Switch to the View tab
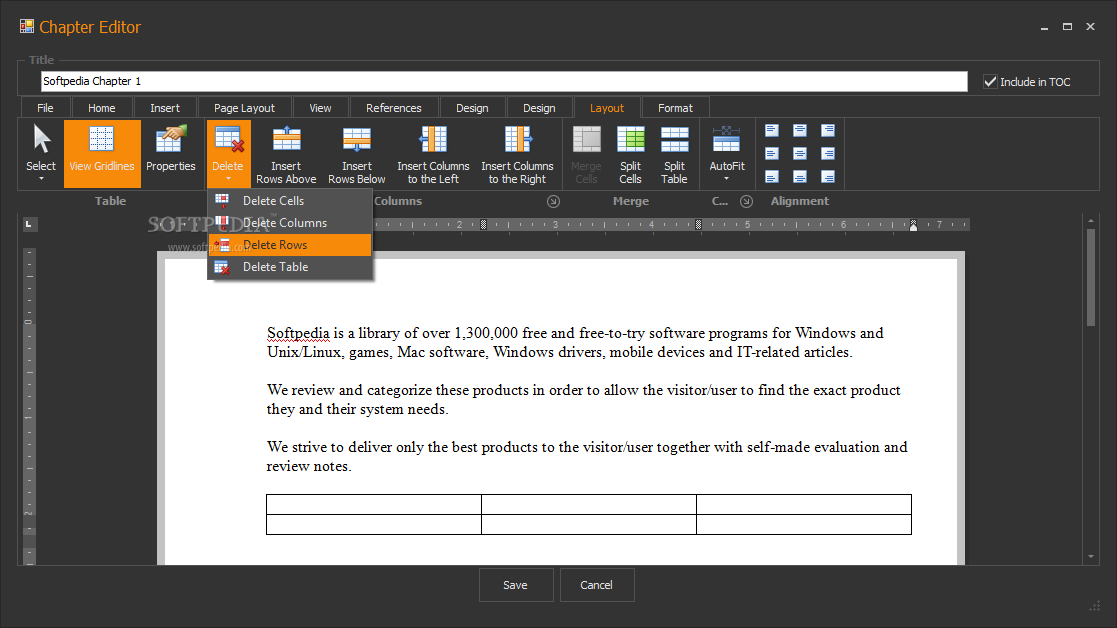This screenshot has height=628, width=1117. [321, 108]
